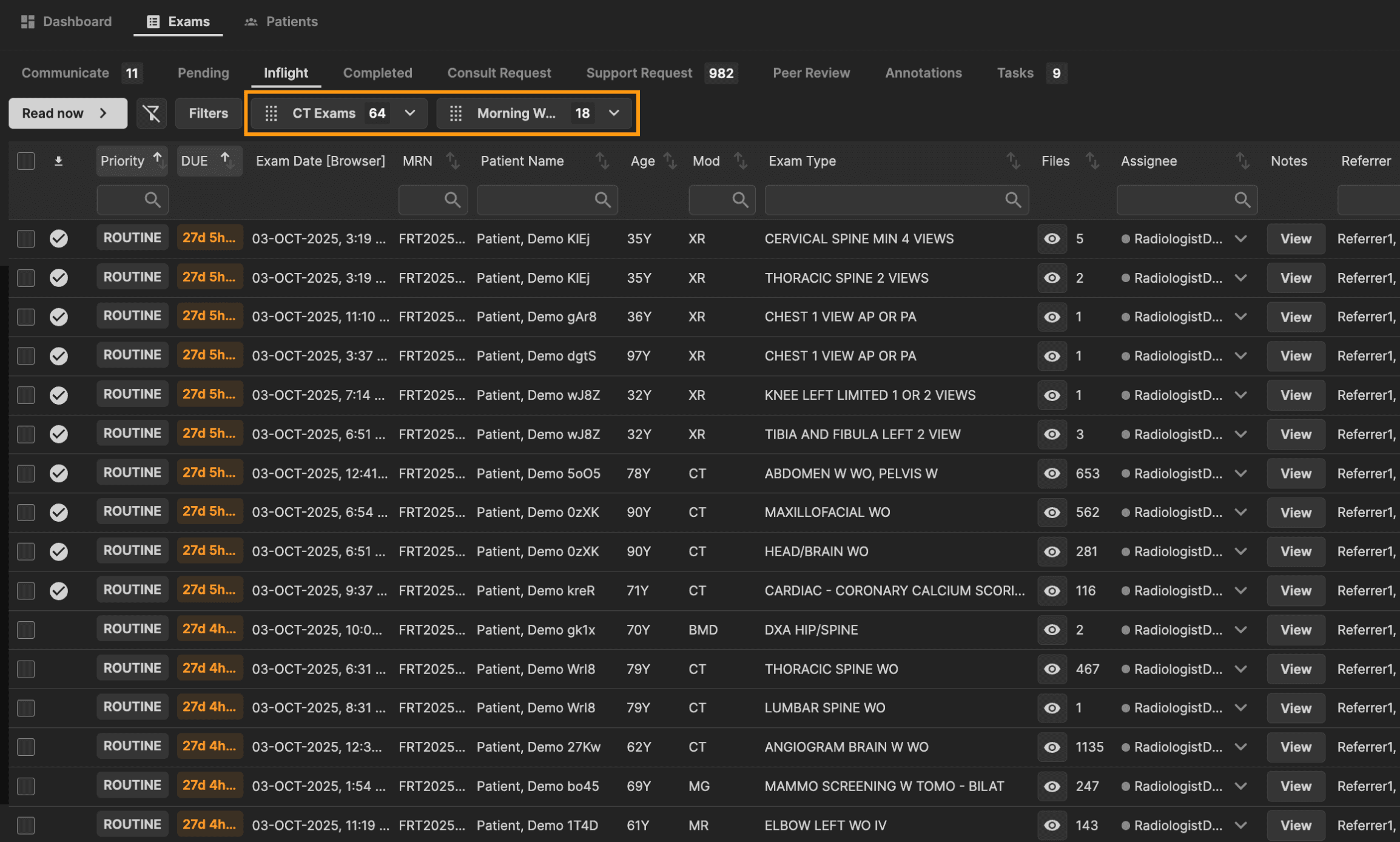Click eye icon for HEAD/BRAIN WO exam

point(1052,551)
